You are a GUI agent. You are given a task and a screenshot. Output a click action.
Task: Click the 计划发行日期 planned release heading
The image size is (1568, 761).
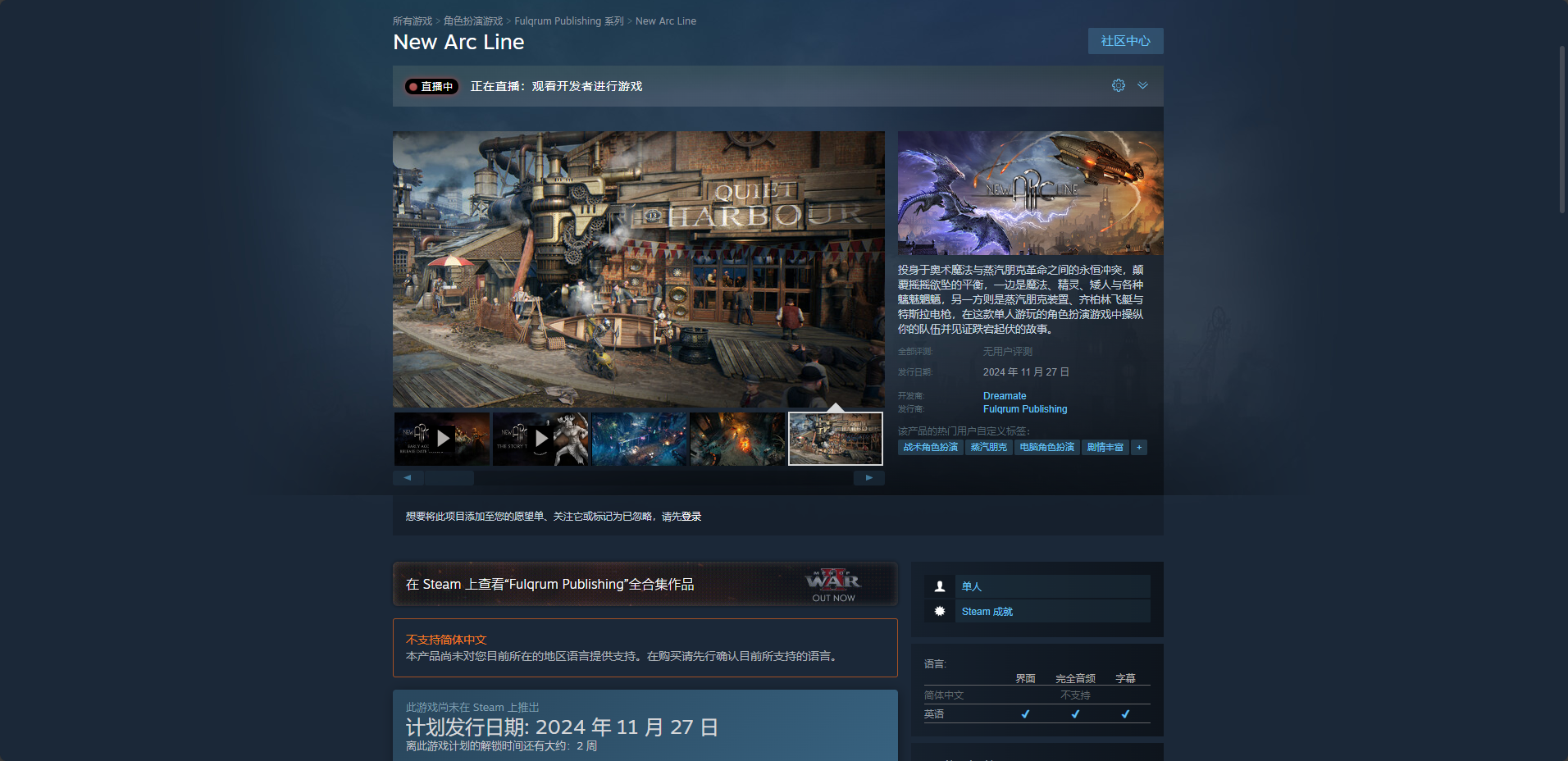pyautogui.click(x=562, y=727)
